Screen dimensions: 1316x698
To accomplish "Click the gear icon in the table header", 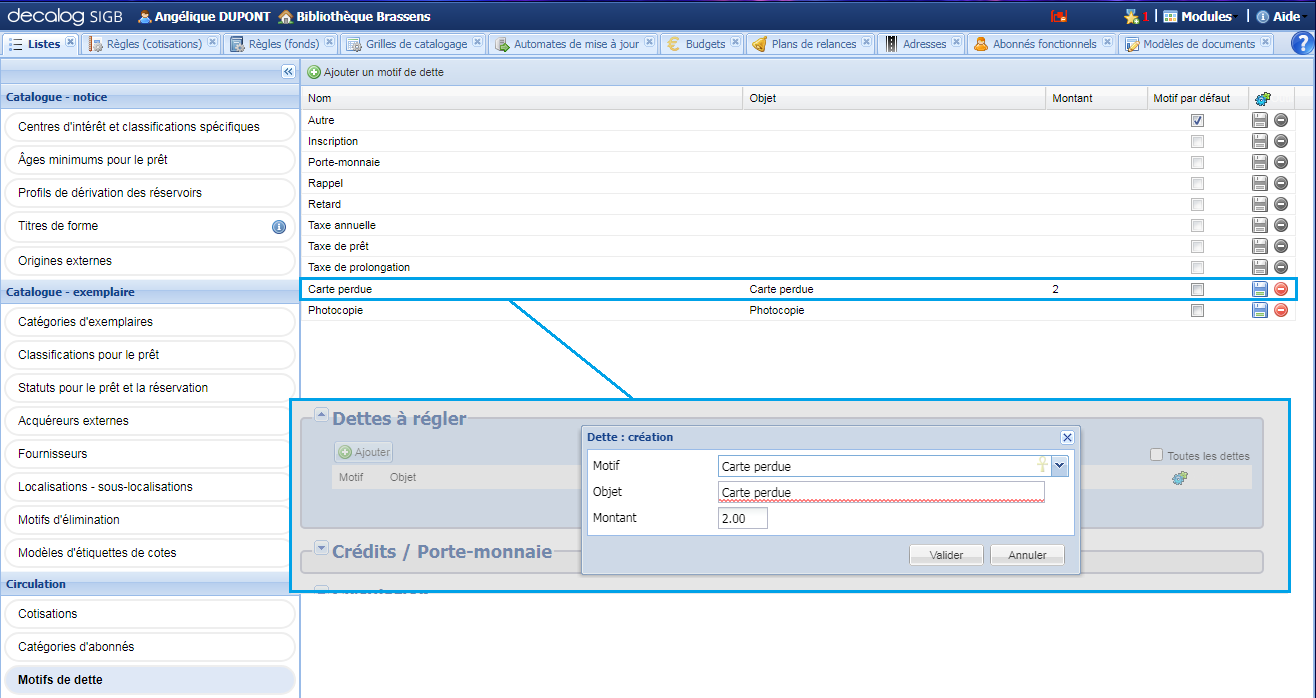I will pyautogui.click(x=1263, y=98).
